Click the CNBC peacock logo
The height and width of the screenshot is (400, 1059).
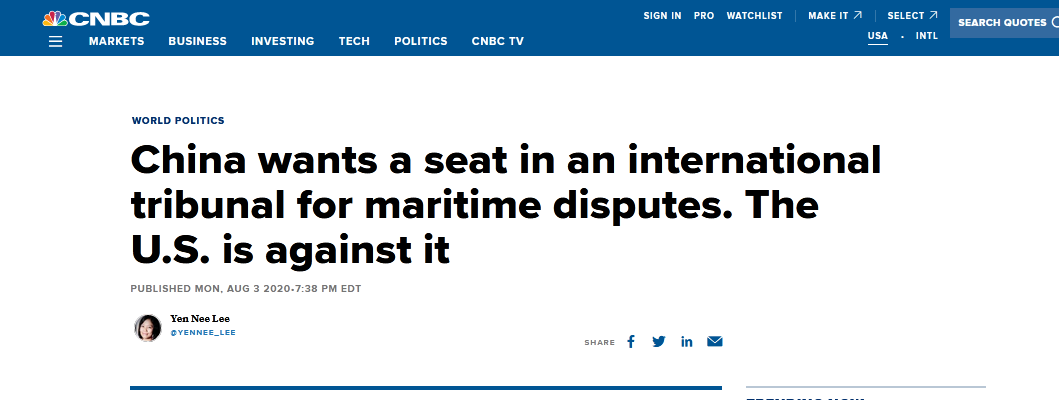[96, 17]
